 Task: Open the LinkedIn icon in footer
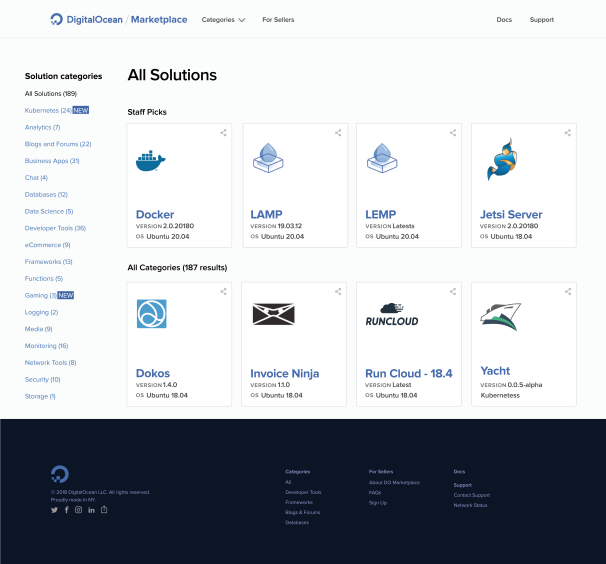tap(91, 510)
